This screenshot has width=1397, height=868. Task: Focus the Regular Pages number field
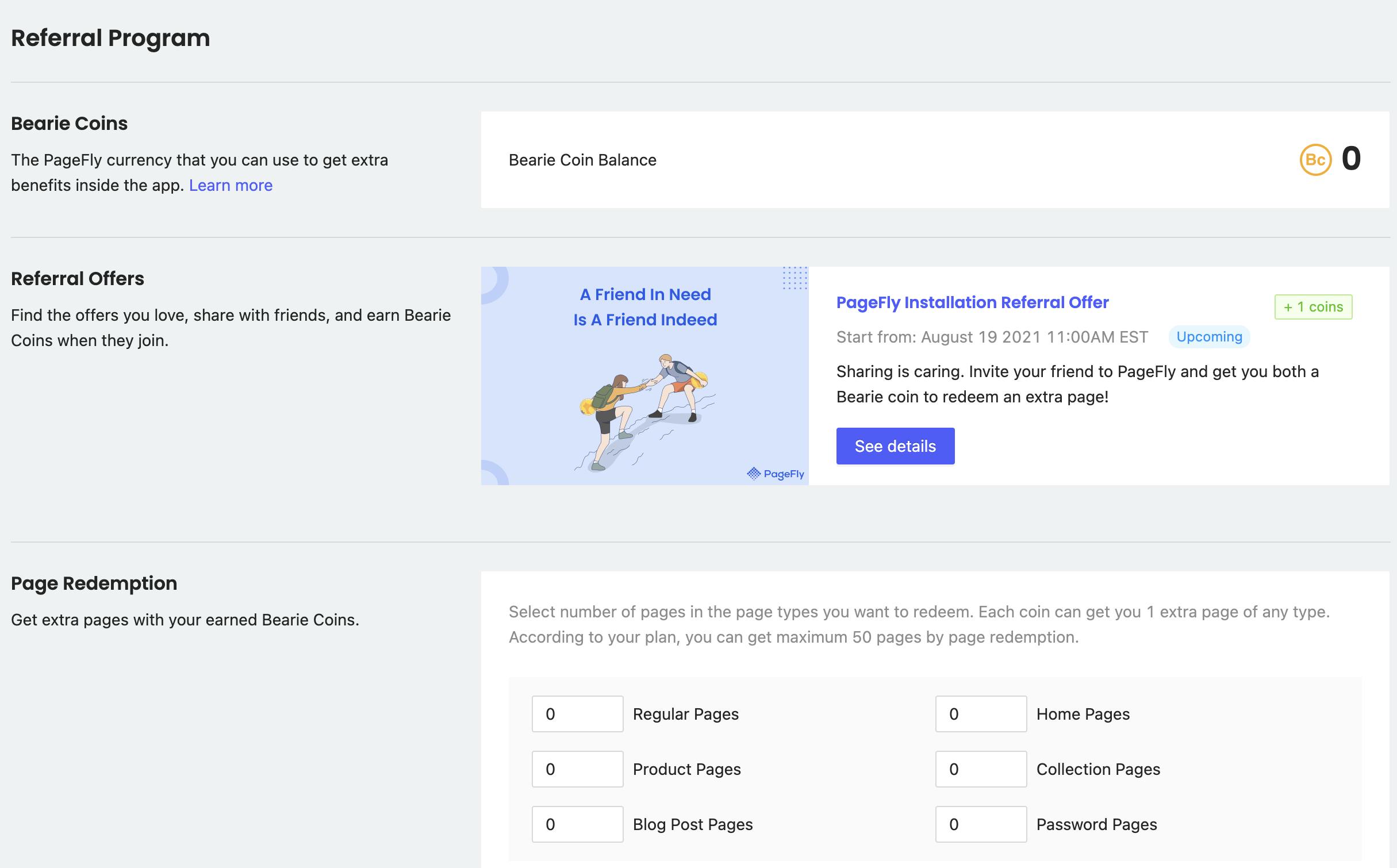click(577, 714)
